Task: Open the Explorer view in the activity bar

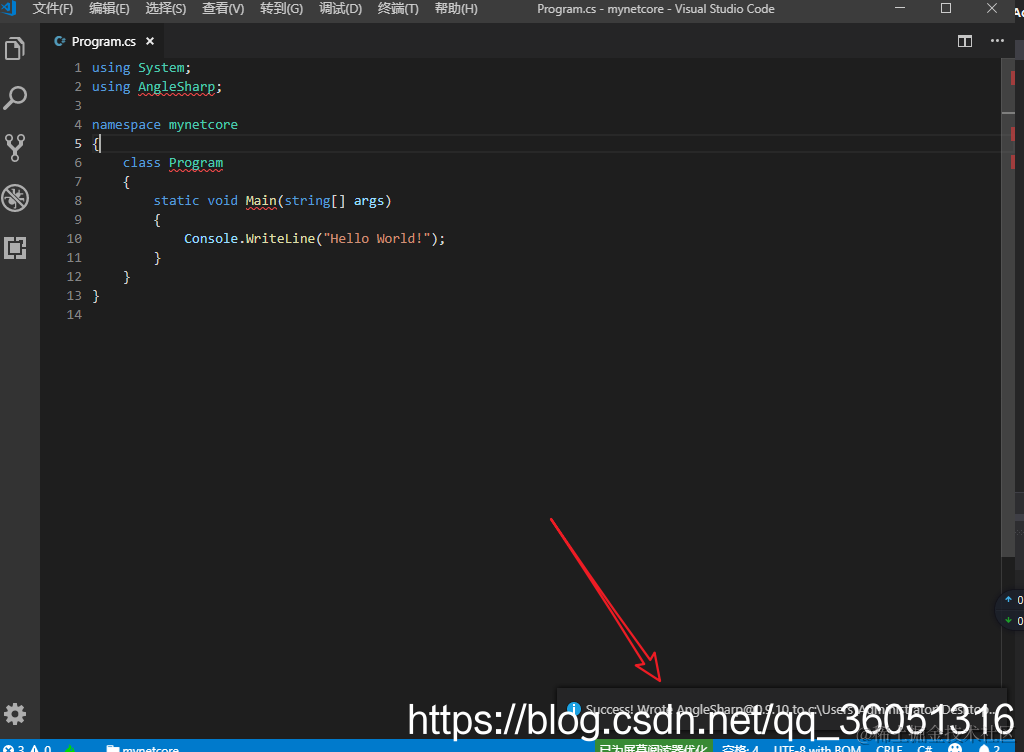Action: 15,49
